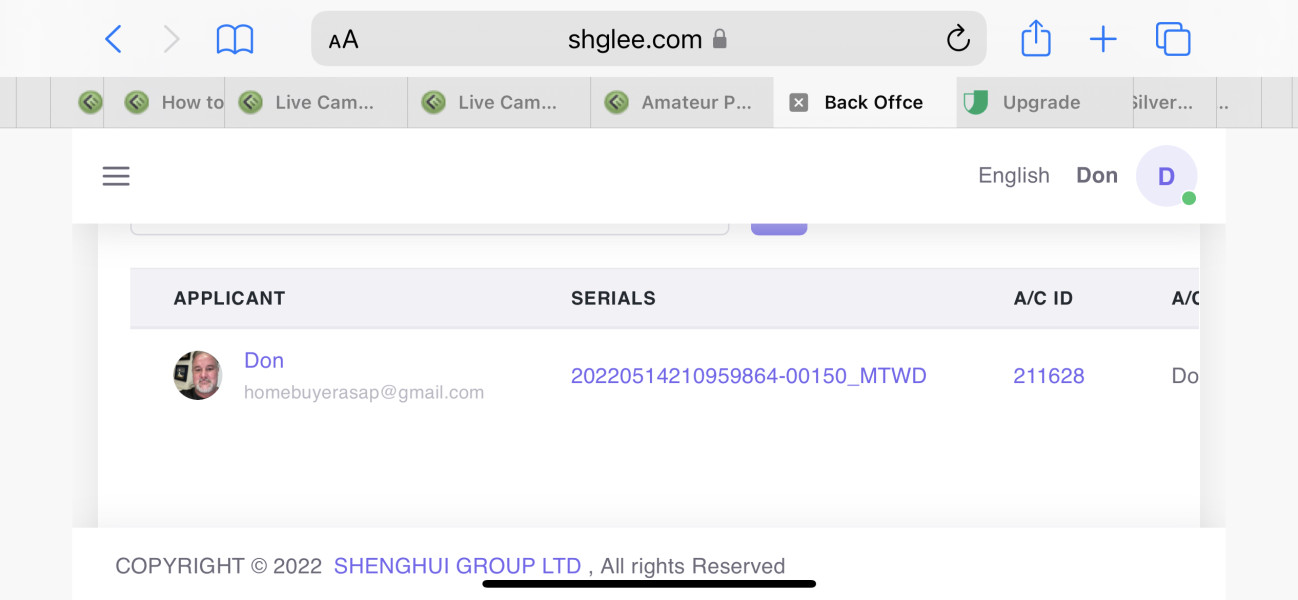Viewport: 1298px width, 600px height.
Task: Open a new tab with plus icon
Action: (1102, 40)
